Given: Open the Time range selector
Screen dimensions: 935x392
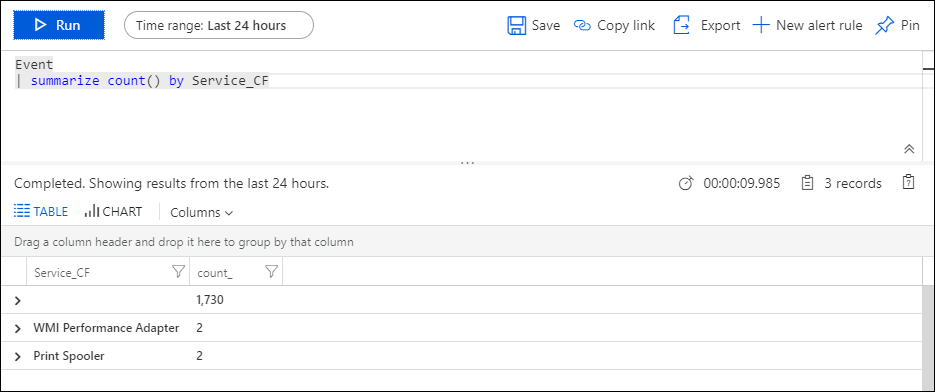Looking at the screenshot, I should pos(218,26).
